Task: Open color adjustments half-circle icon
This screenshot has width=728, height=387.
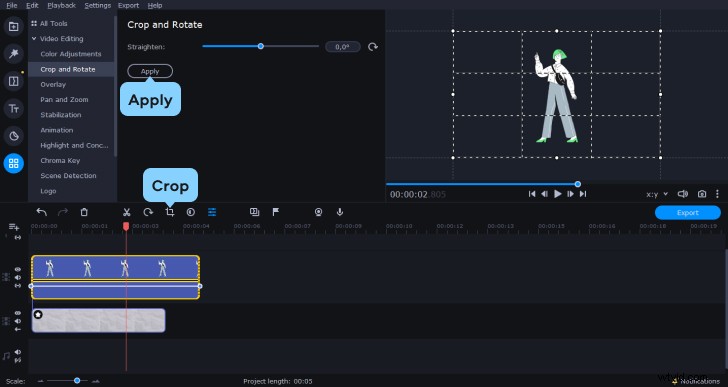Action: 190,212
